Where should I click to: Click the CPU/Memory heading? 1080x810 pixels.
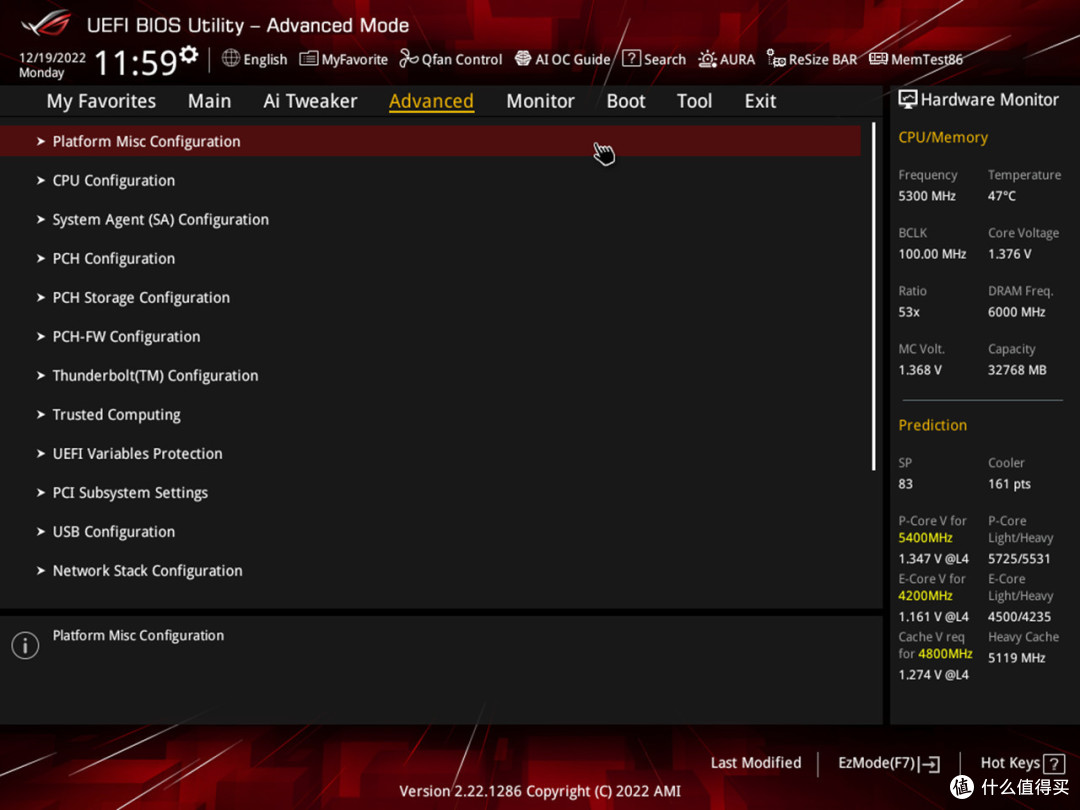[x=943, y=138]
